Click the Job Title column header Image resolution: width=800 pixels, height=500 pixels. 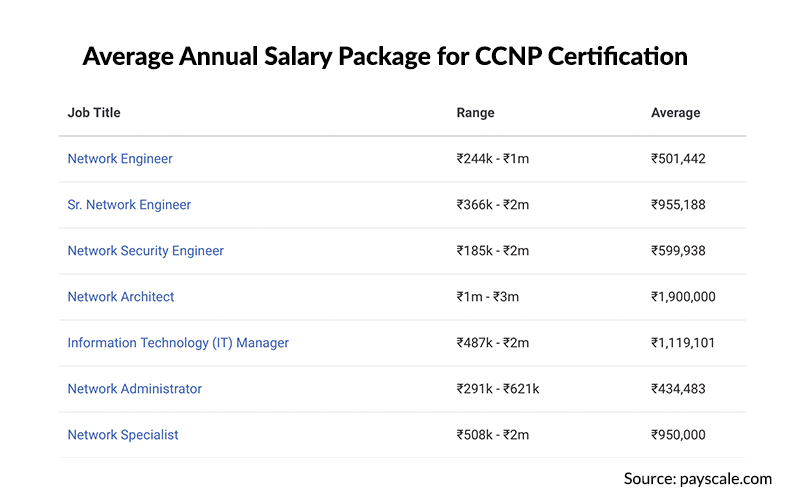(x=94, y=113)
